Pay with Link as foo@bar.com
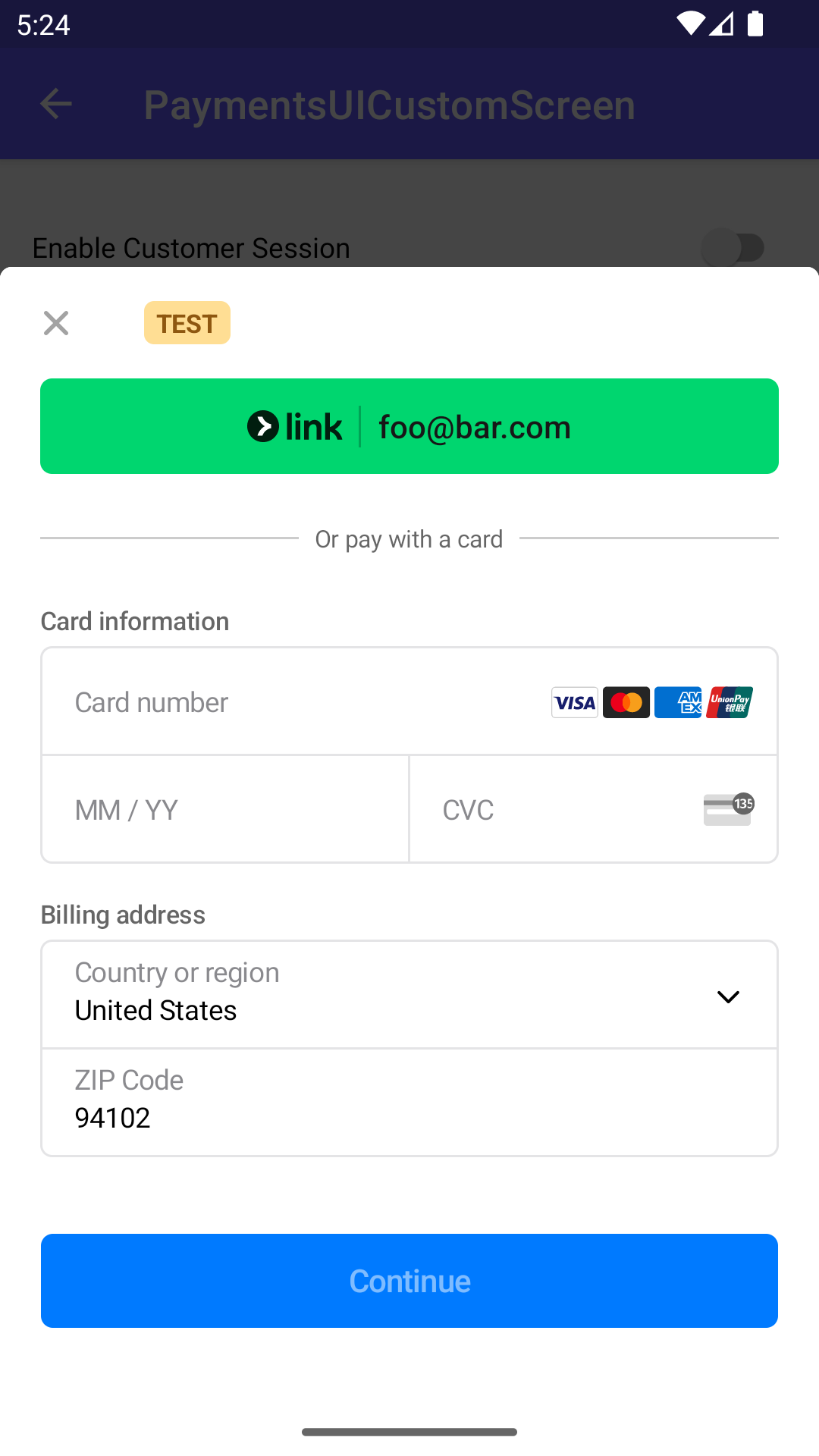The height and width of the screenshot is (1456, 819). tap(409, 426)
